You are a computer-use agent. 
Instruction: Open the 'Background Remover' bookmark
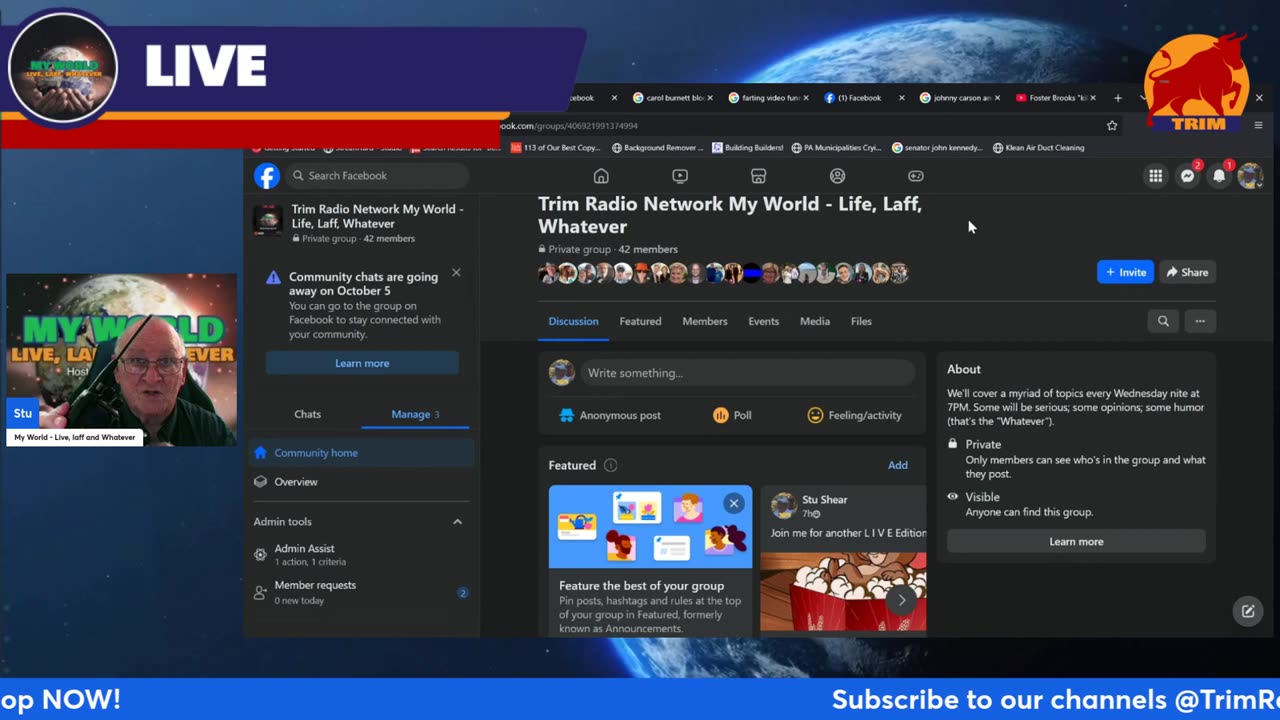pyautogui.click(x=656, y=148)
